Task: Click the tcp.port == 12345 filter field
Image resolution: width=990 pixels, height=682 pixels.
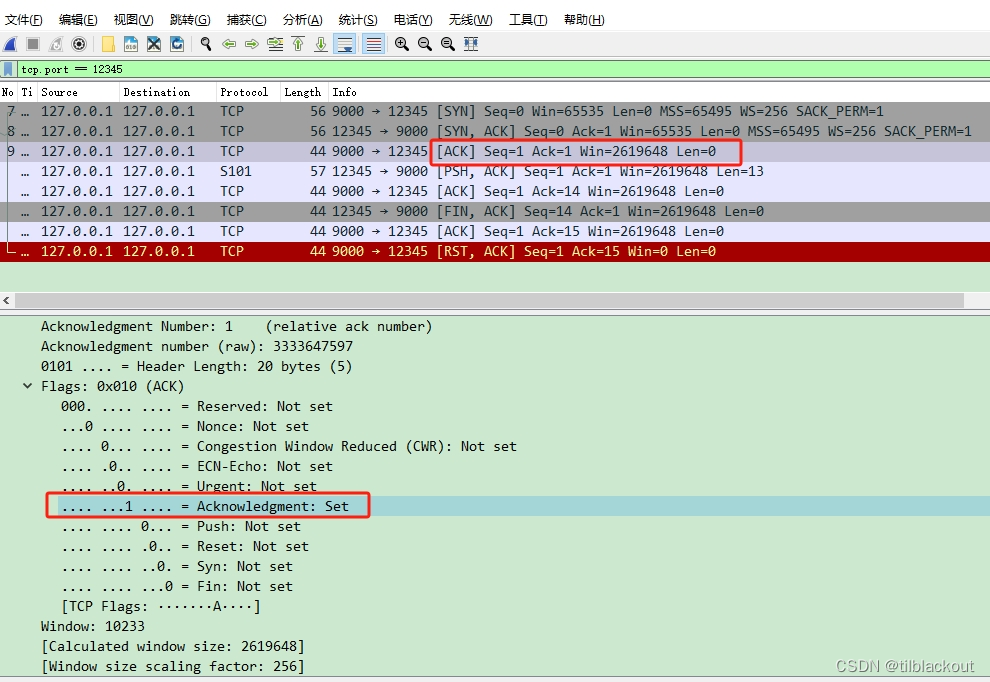Action: point(503,69)
